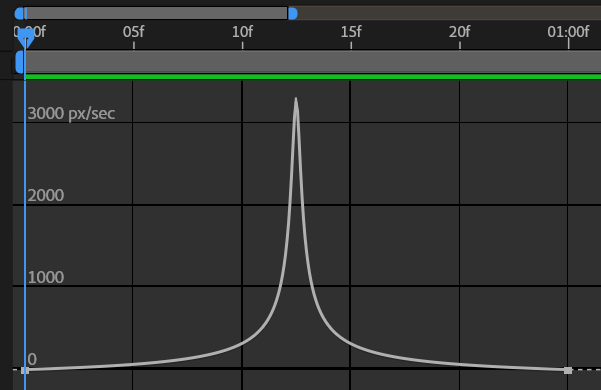Click the 15f mark on time ruler
Image resolution: width=601 pixels, height=390 pixels.
[x=351, y=32]
